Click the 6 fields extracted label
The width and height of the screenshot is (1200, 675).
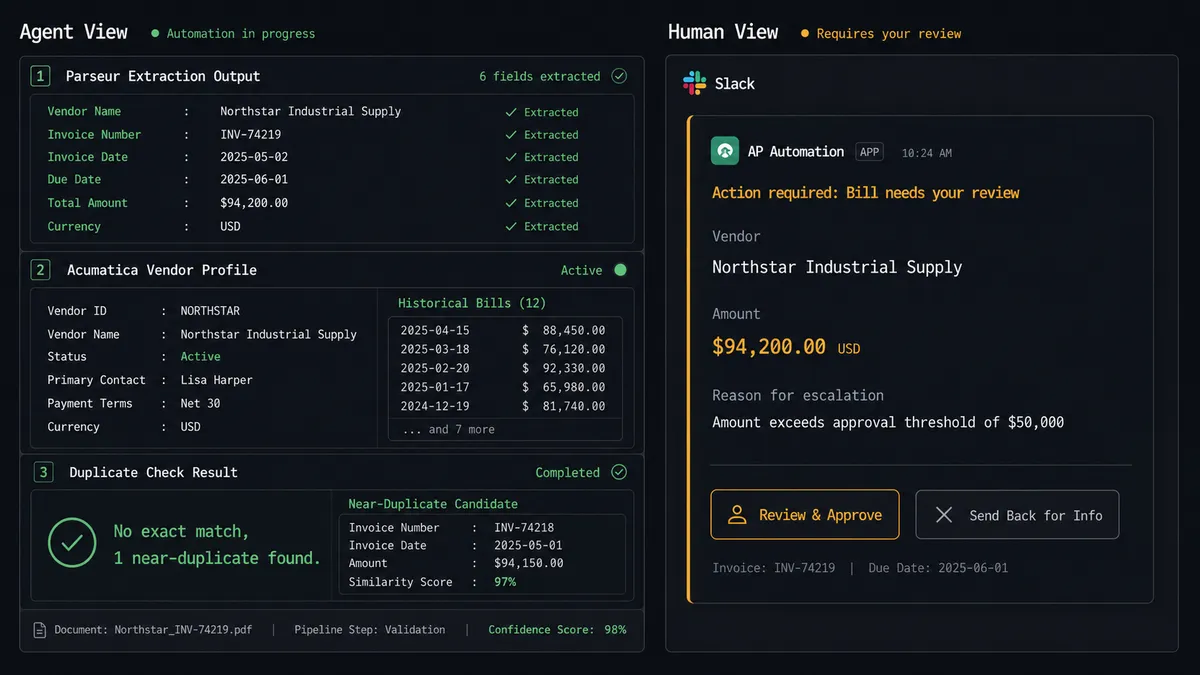[x=540, y=76]
